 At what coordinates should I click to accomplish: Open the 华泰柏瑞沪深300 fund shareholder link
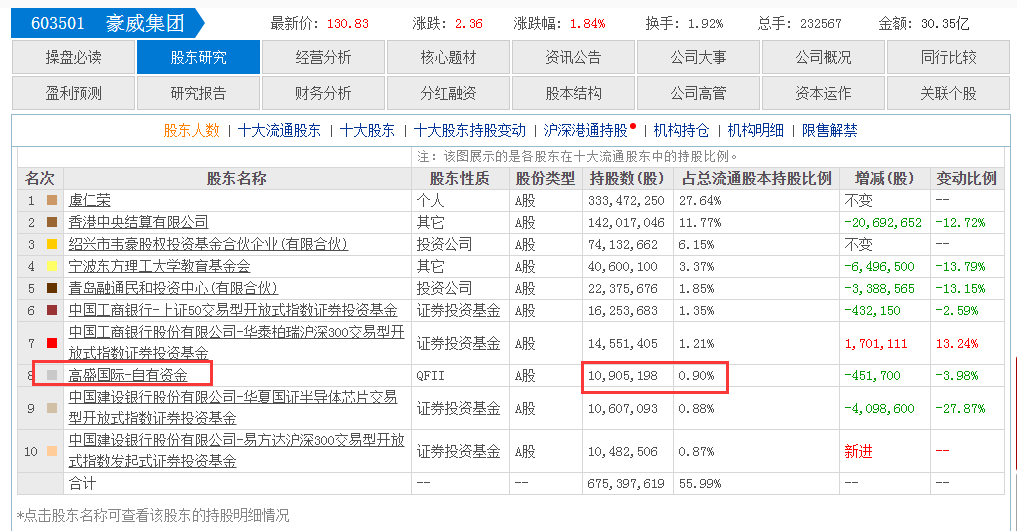coord(236,342)
